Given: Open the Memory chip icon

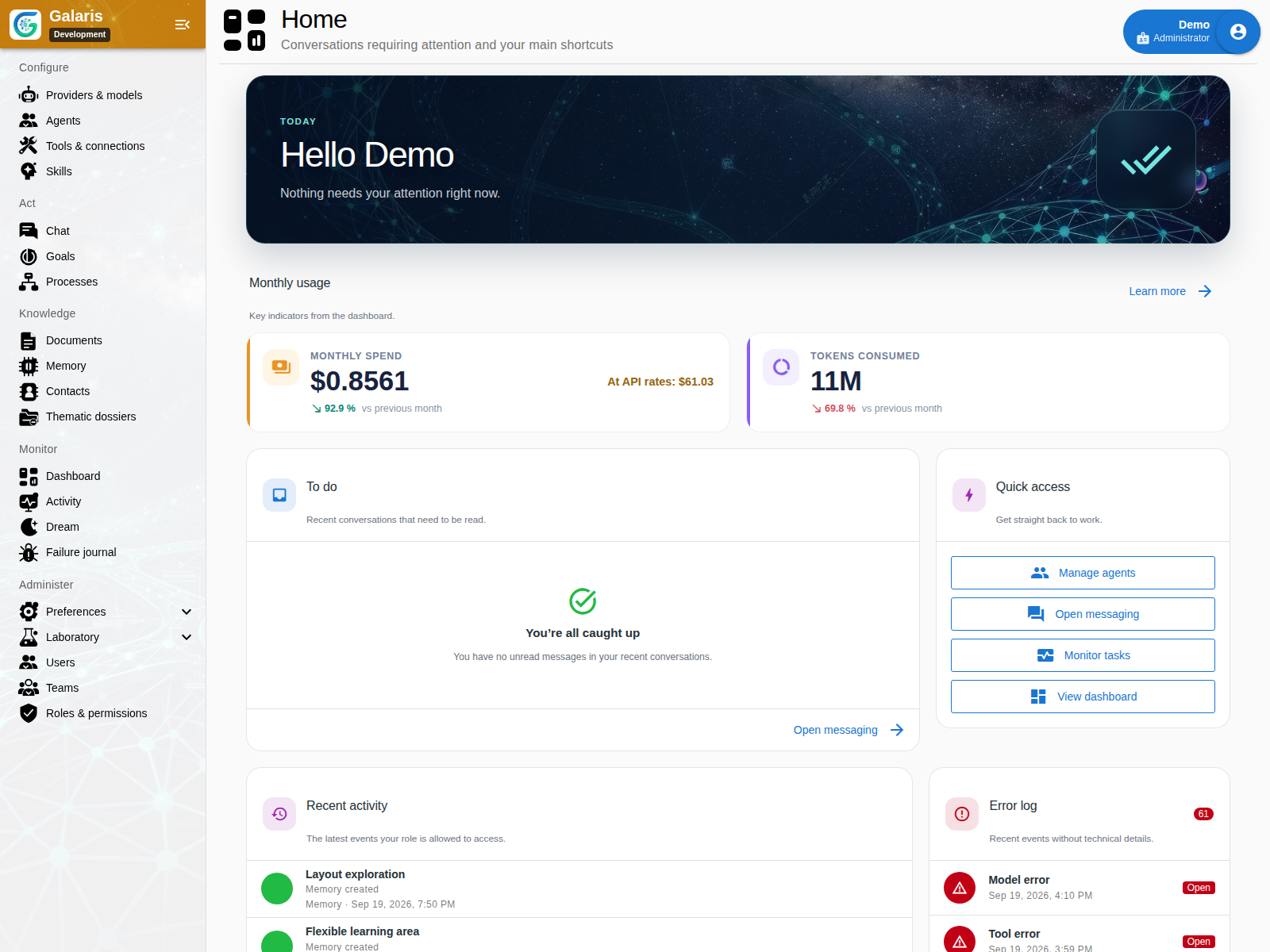Looking at the screenshot, I should tap(29, 366).
